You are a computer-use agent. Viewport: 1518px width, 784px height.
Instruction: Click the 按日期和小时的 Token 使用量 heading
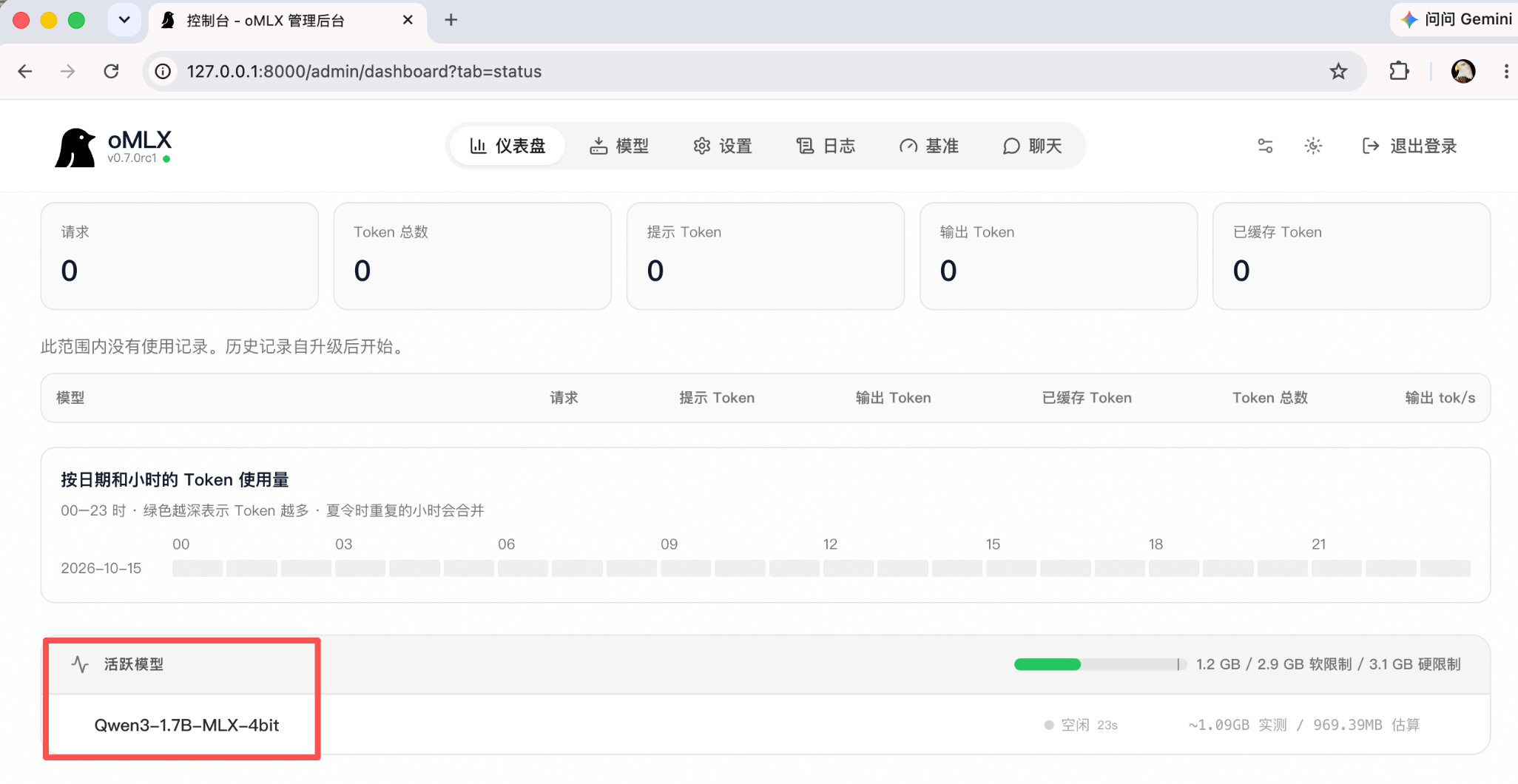point(175,480)
